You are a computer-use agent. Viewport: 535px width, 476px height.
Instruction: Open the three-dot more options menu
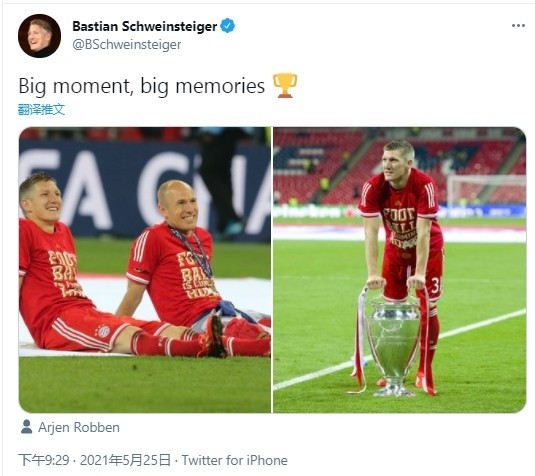pos(518,26)
